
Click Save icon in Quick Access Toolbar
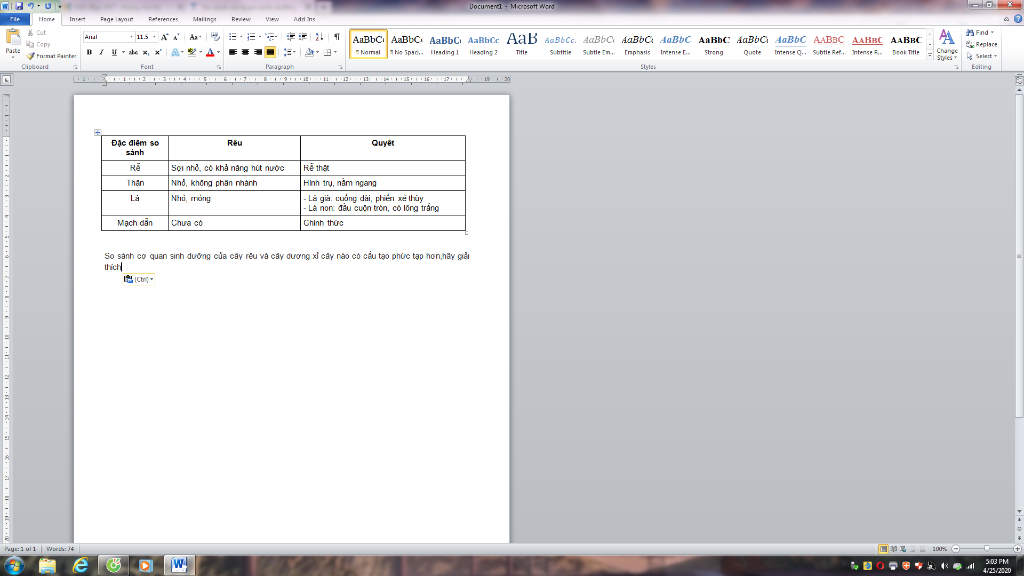click(x=19, y=6)
